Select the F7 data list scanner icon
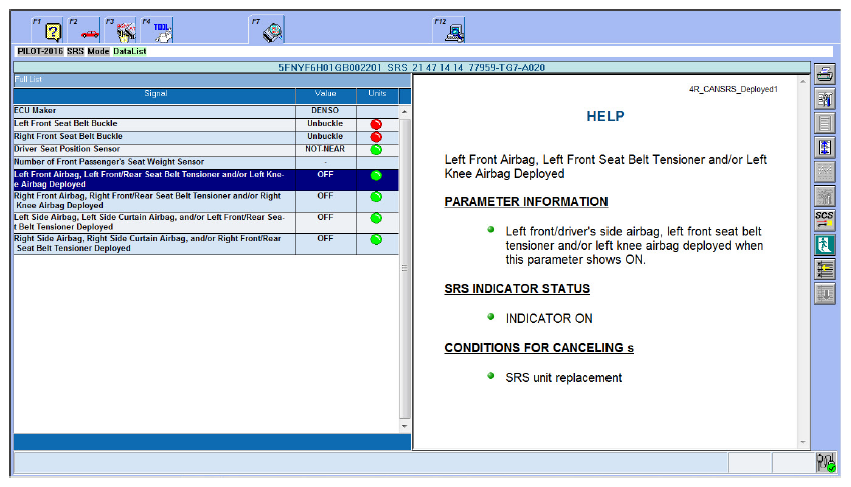This screenshot has width=851, height=487. click(273, 32)
